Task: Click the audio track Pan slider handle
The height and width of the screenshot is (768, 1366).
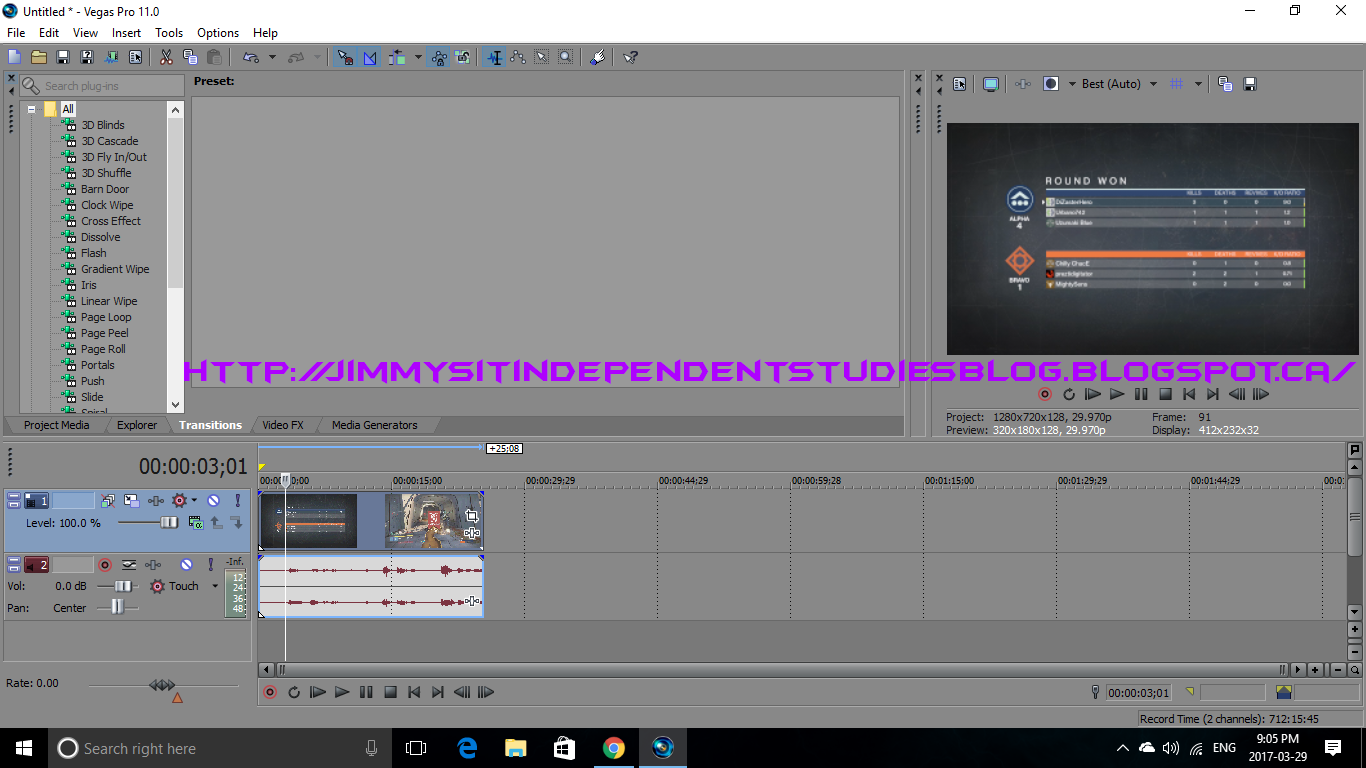Action: [x=118, y=608]
